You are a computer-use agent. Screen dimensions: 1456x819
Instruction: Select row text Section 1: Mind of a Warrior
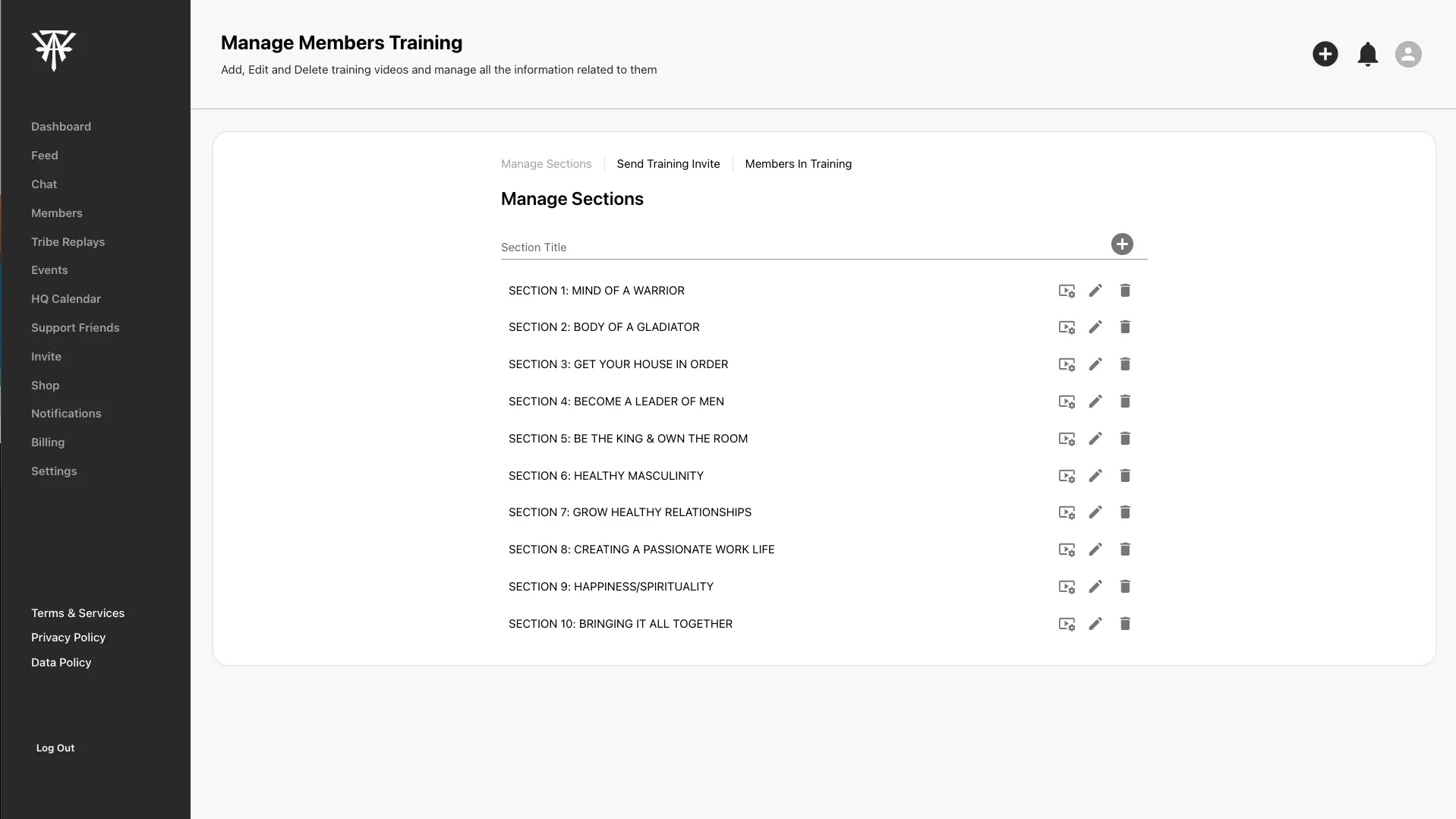tap(597, 291)
